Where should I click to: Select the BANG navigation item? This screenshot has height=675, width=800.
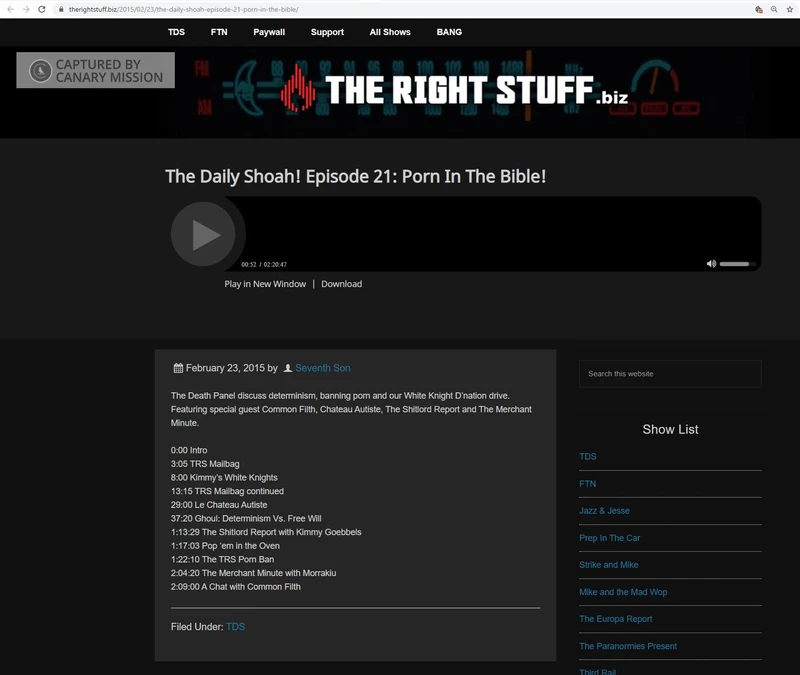448,32
